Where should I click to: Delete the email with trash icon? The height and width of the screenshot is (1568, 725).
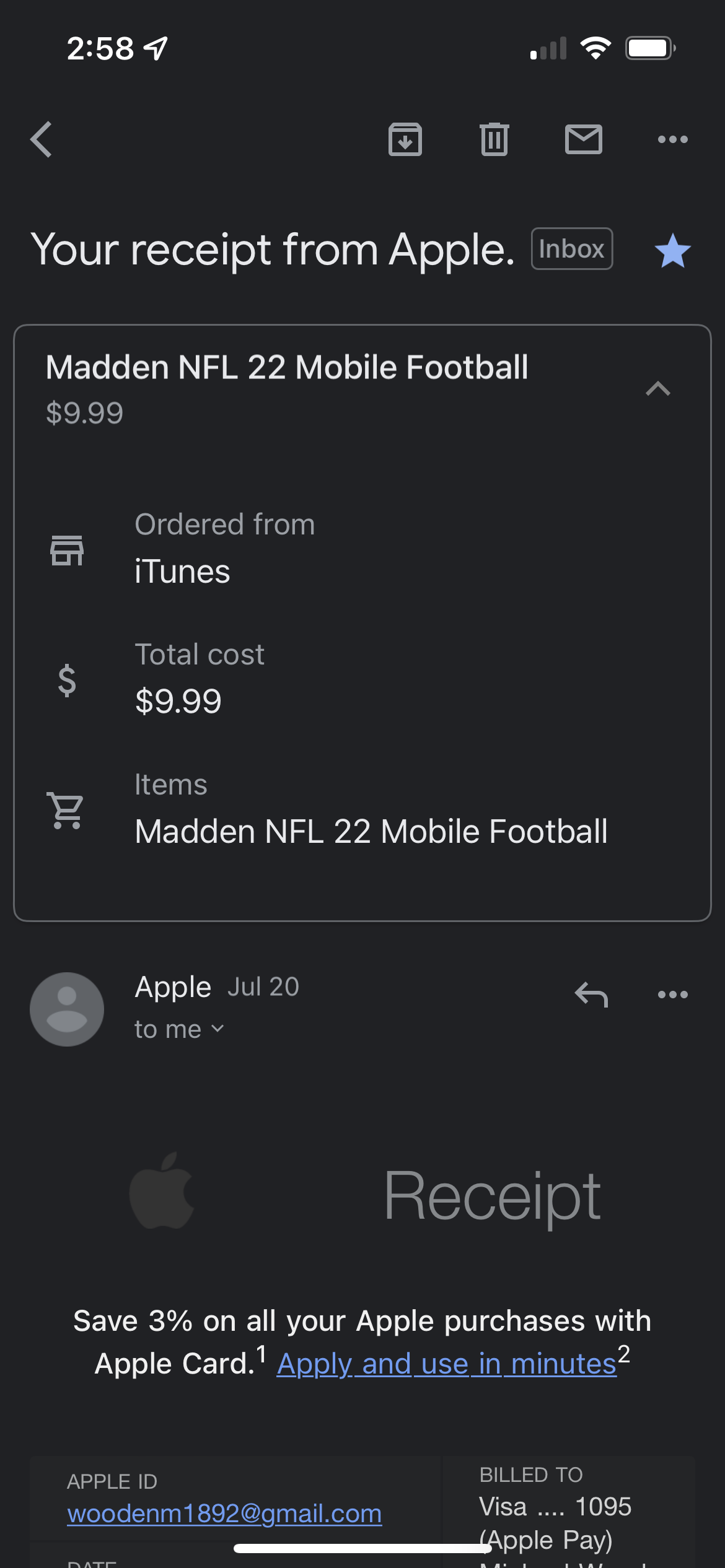tap(494, 139)
